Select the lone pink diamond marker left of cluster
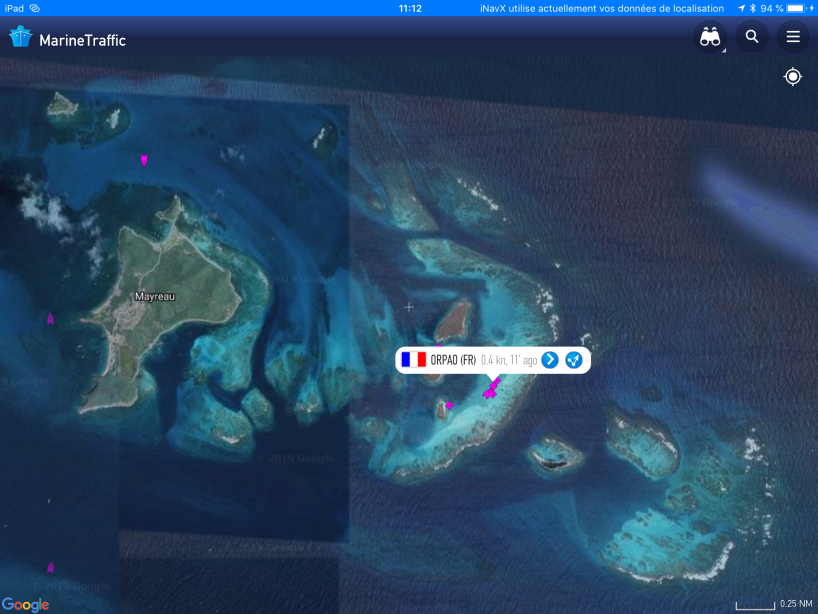 [x=449, y=405]
